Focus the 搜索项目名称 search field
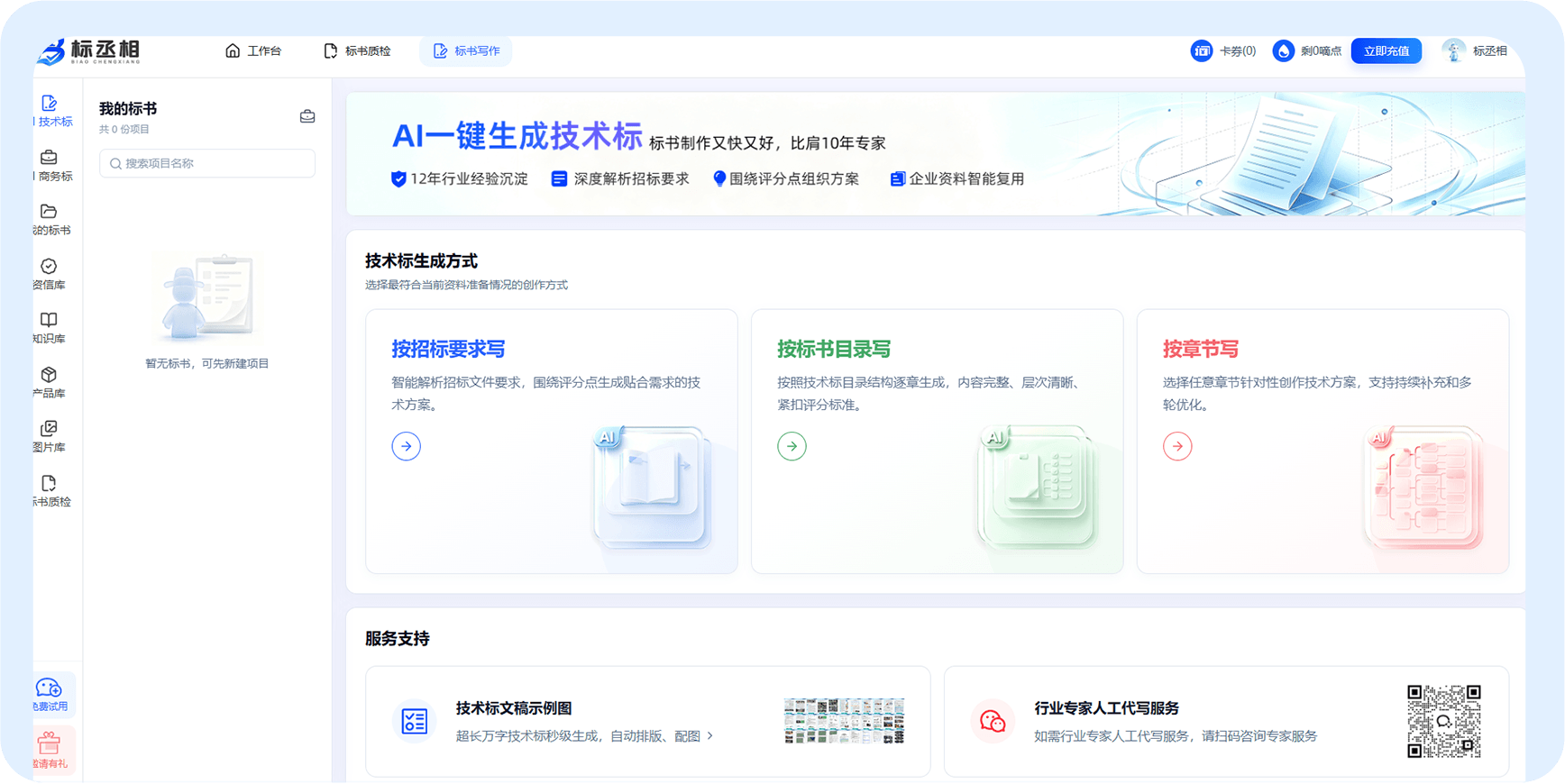Screen dimensions: 1565x784 click(207, 163)
